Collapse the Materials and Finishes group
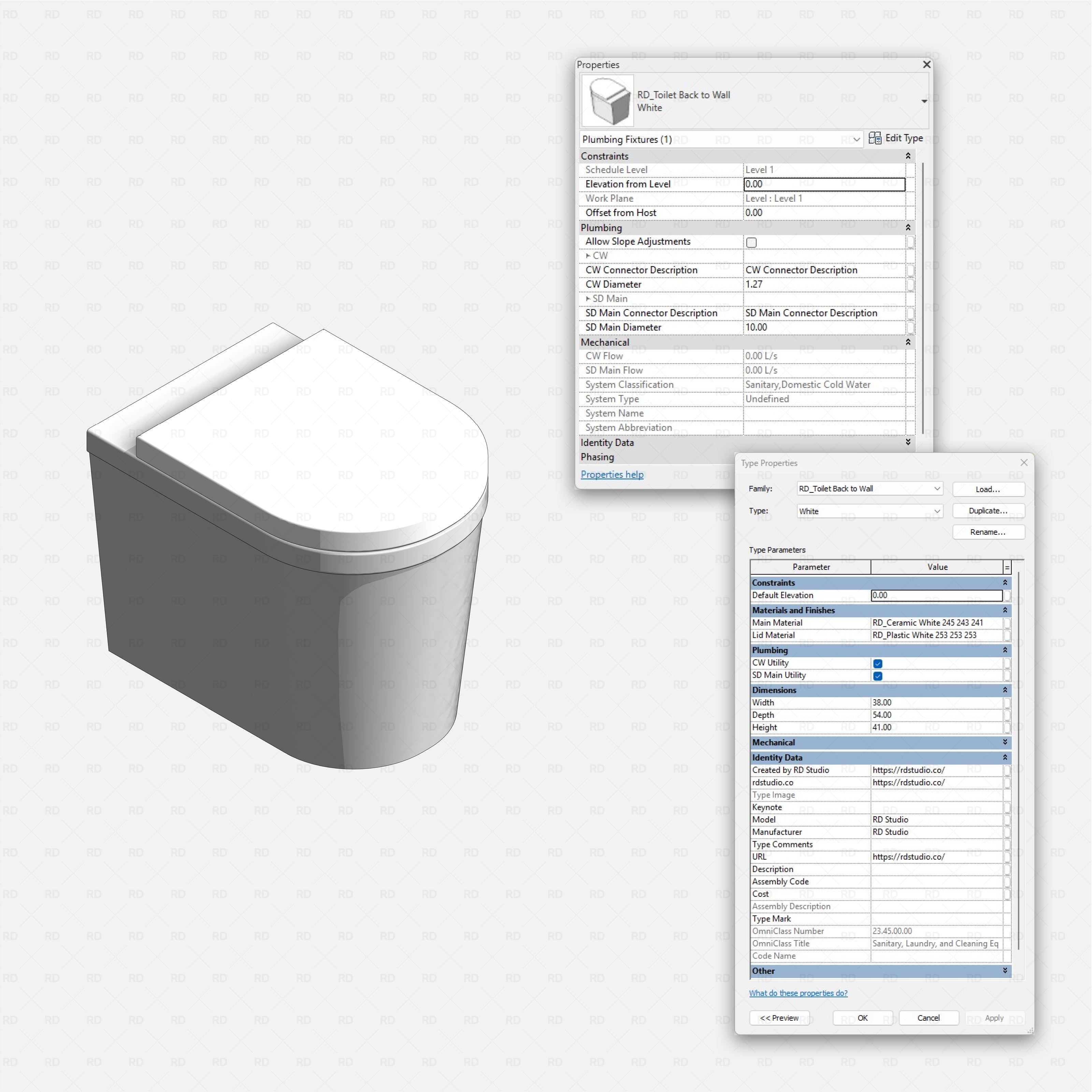 coord(1004,610)
